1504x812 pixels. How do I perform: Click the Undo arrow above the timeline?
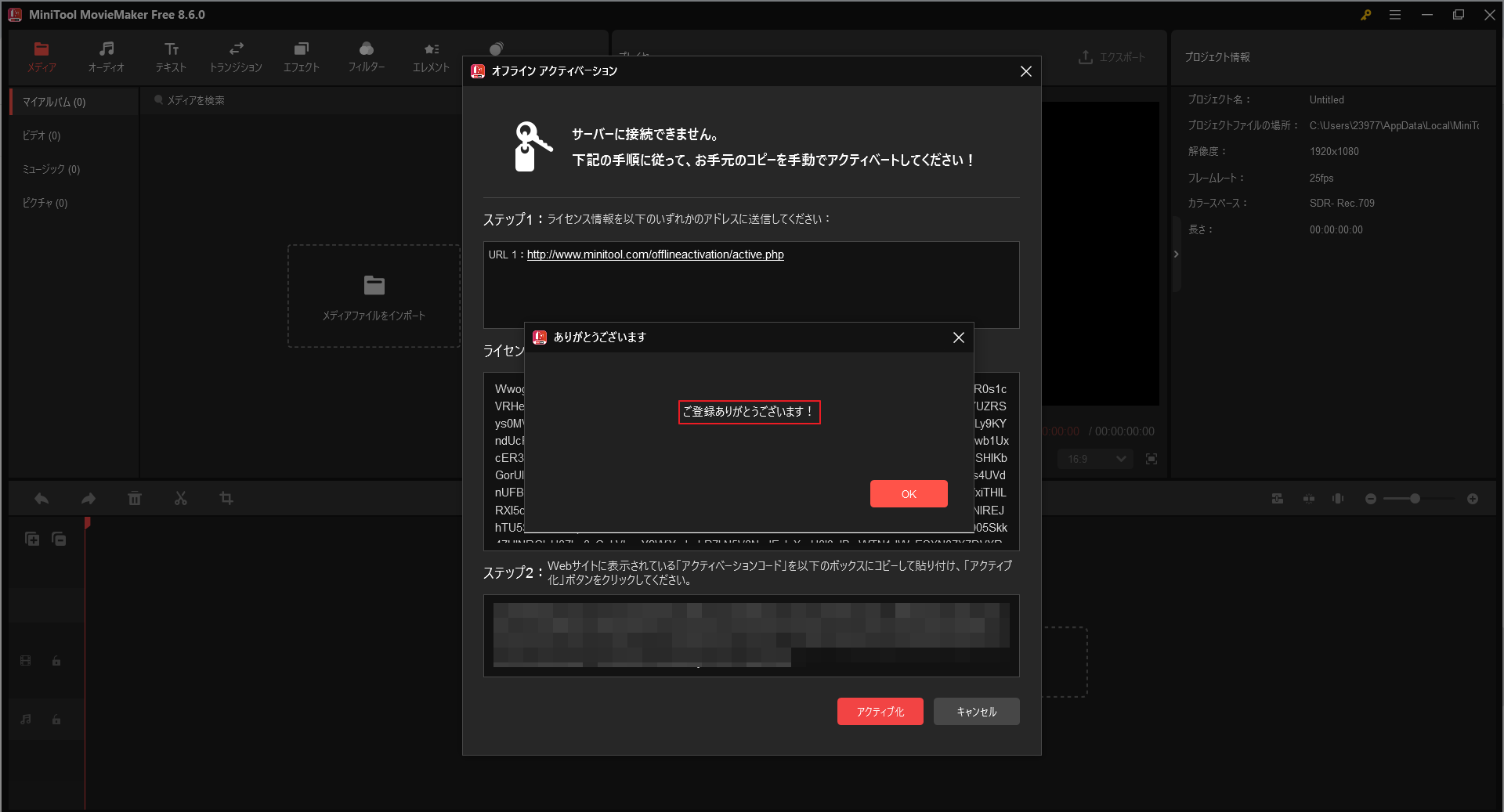[x=41, y=498]
